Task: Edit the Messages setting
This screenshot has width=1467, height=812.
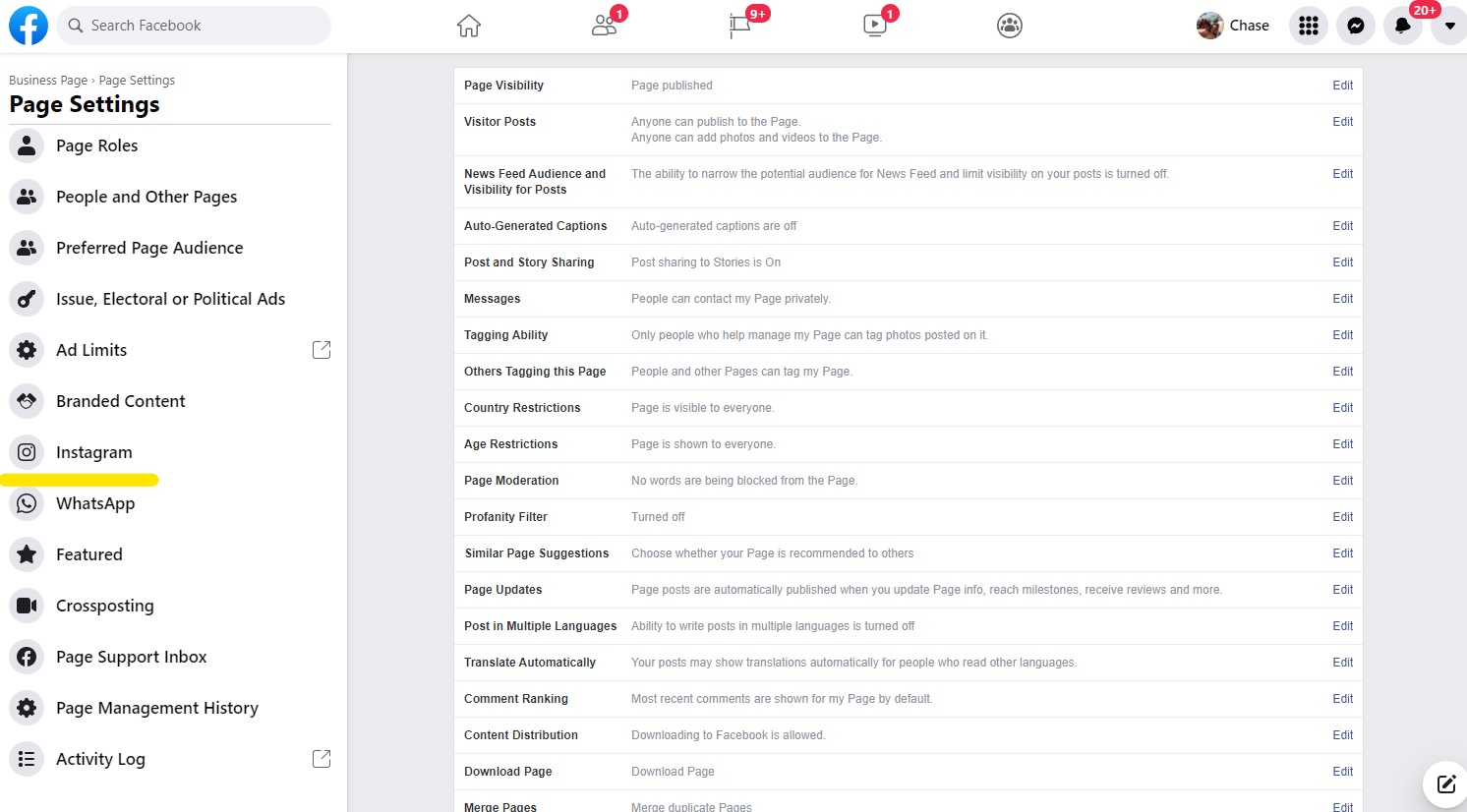Action: coord(1343,299)
